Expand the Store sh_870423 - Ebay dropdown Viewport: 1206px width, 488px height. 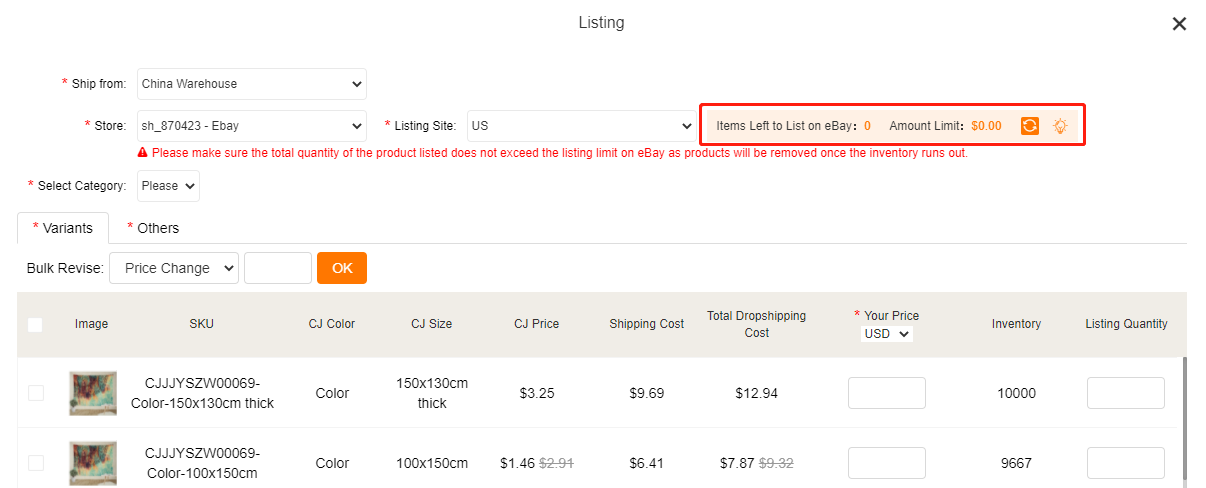(x=252, y=126)
